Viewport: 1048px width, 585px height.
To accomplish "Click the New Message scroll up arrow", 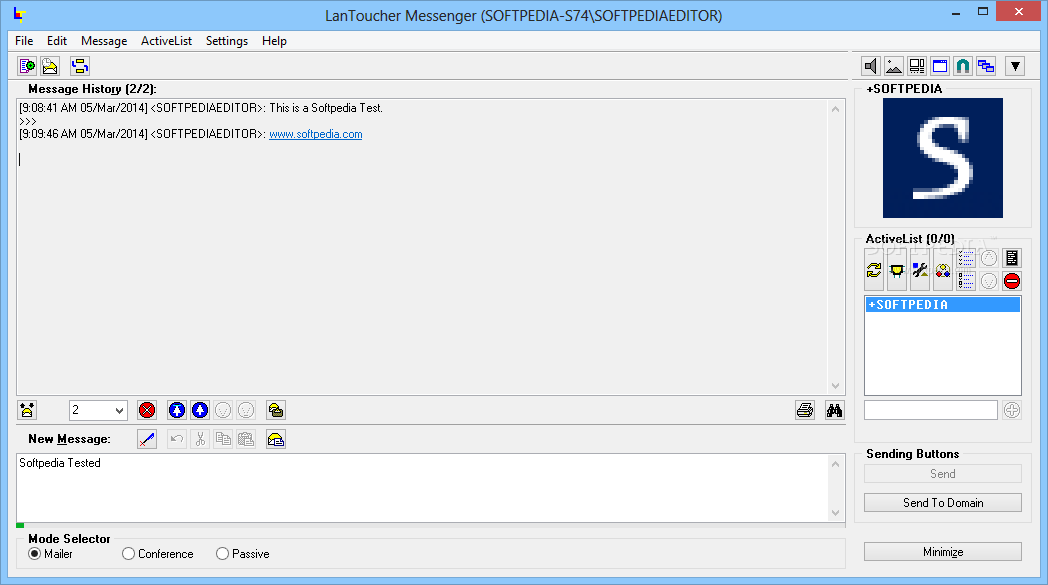I will click(x=835, y=463).
